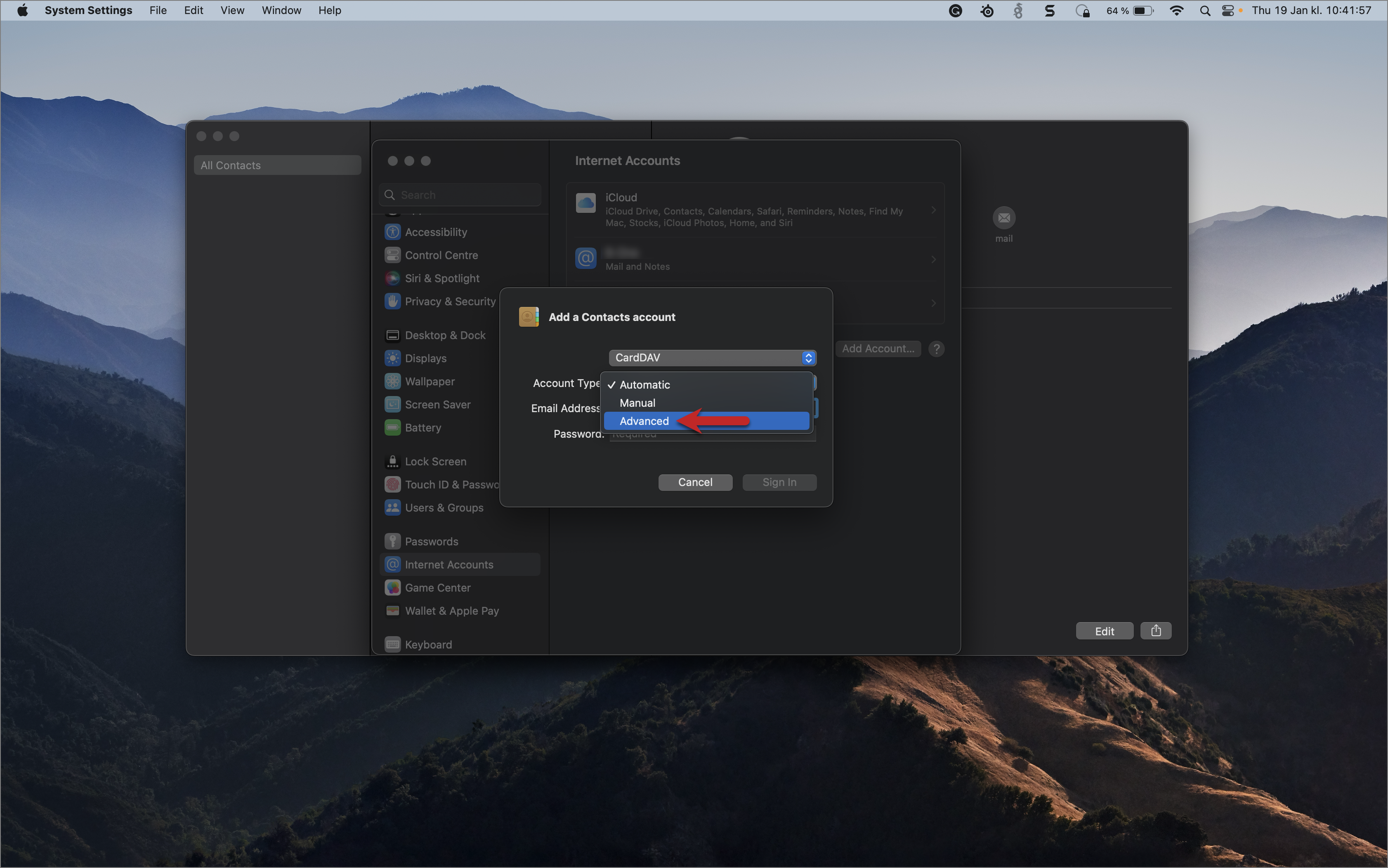Screen dimensions: 1388x868
Task: Open the Help menu
Action: [x=330, y=10]
